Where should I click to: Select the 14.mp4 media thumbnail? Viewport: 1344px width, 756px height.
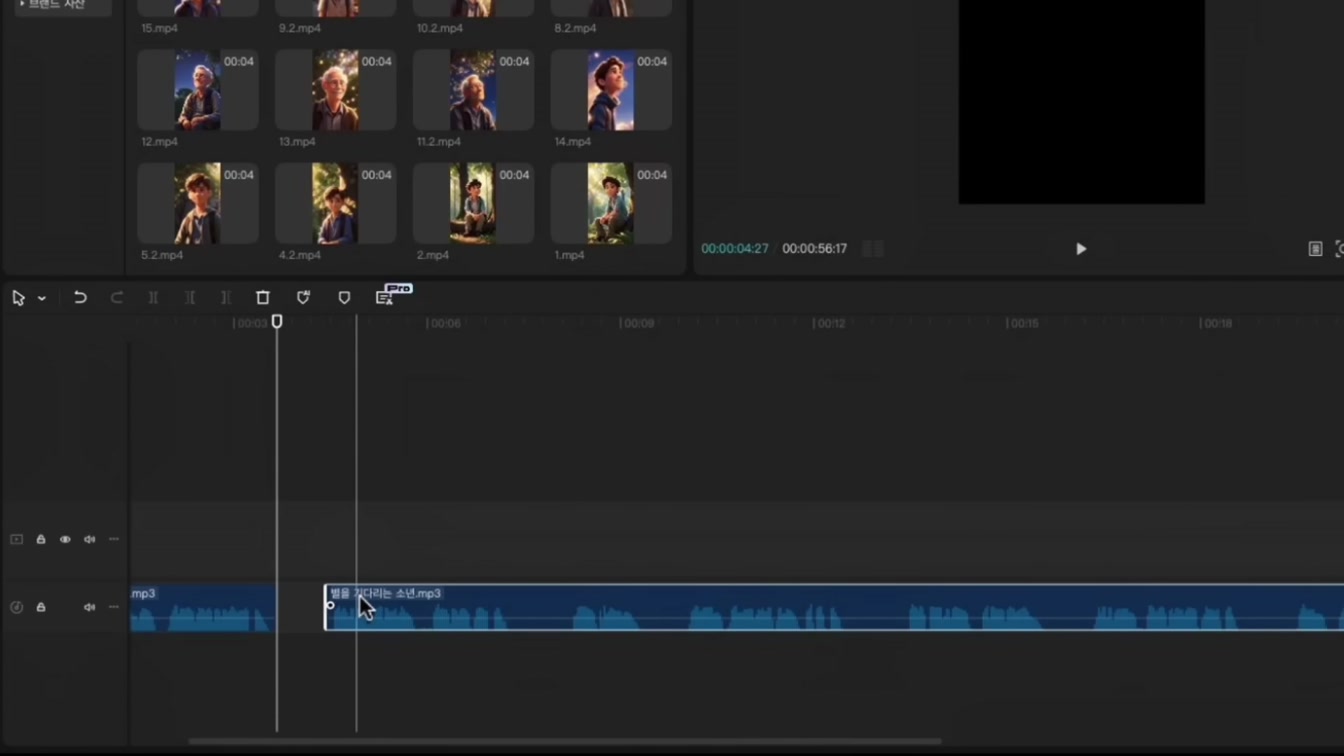(x=611, y=90)
